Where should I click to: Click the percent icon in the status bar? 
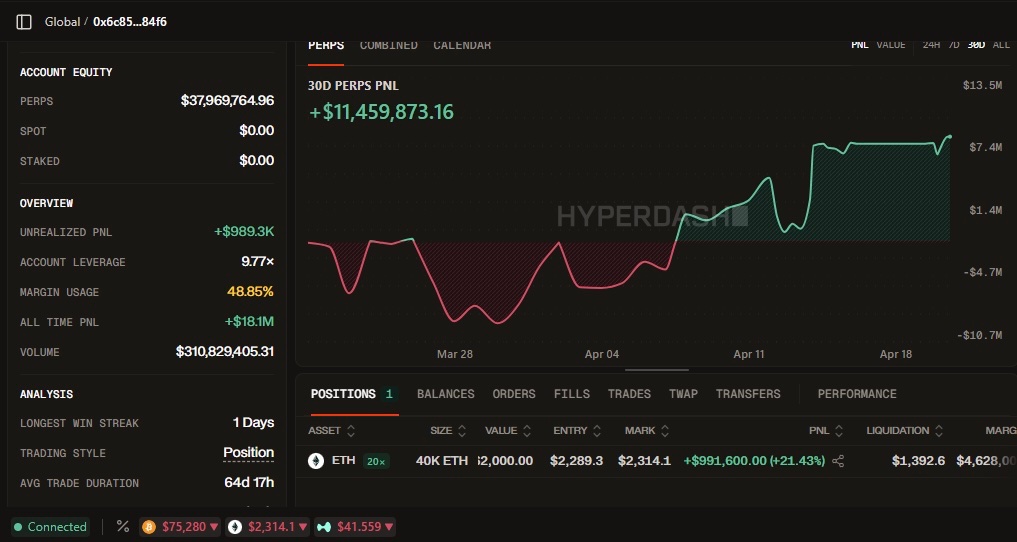point(123,527)
